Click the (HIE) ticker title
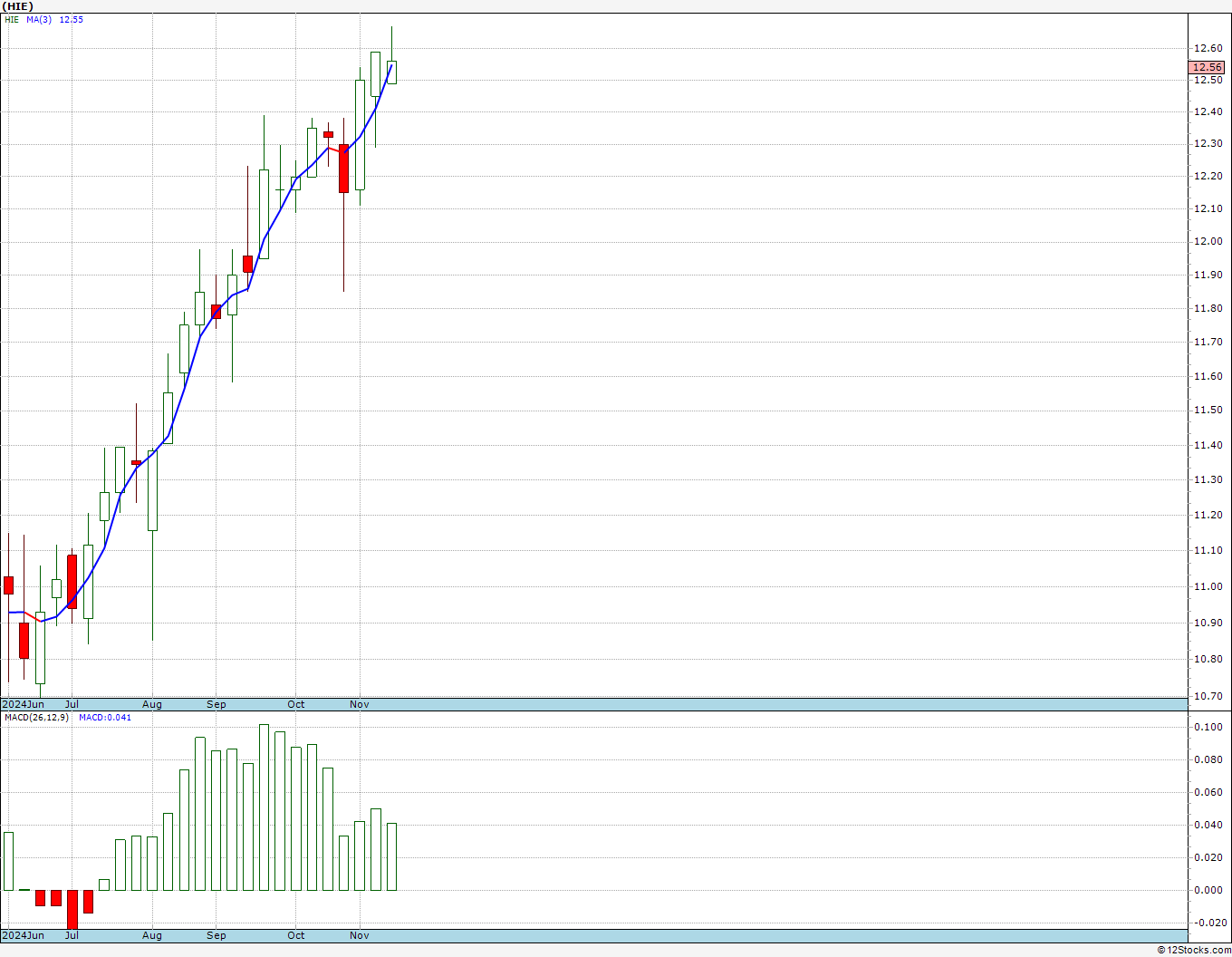 (x=19, y=6)
